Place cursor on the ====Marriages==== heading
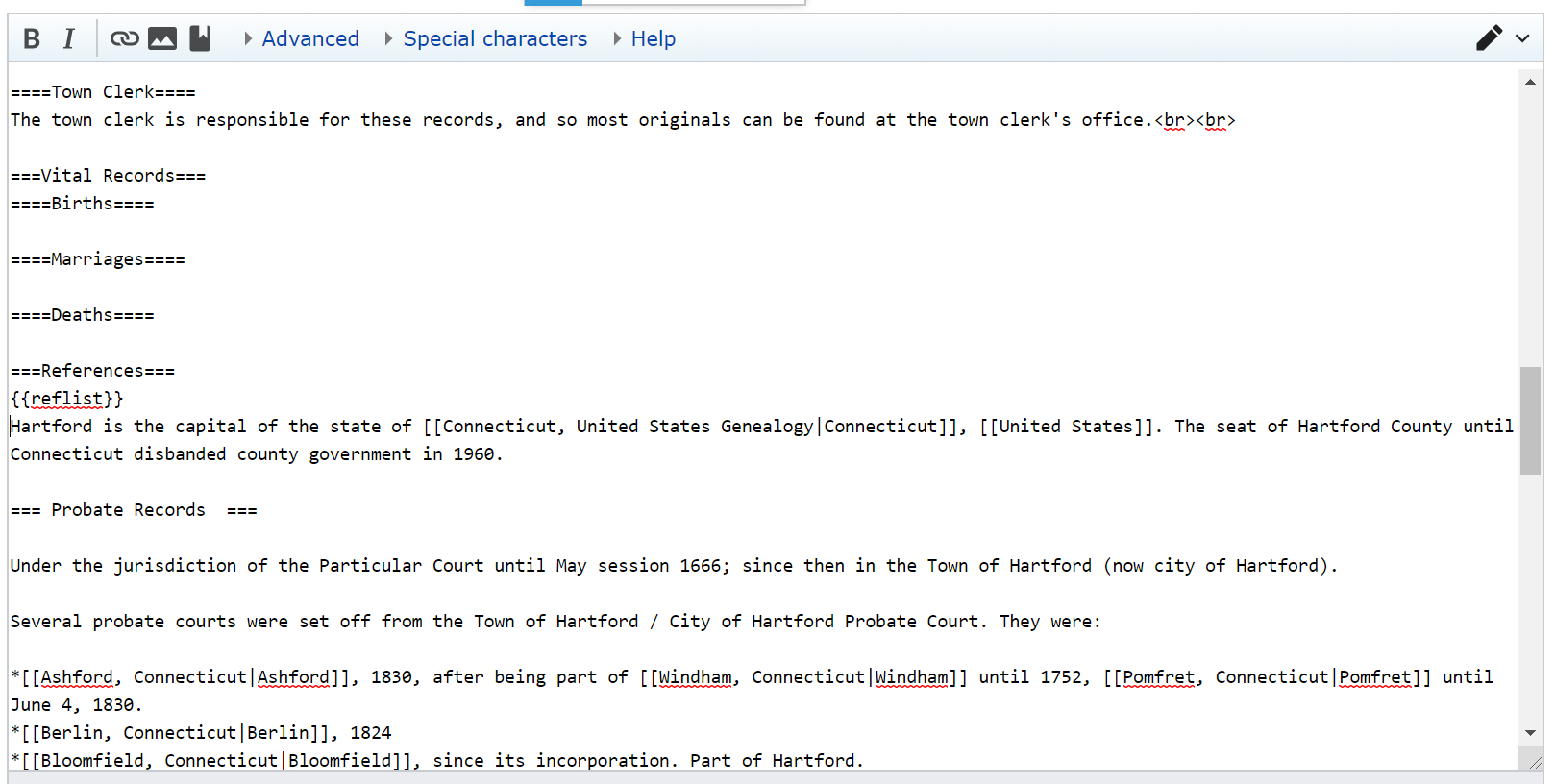Screen dimensions: 1555x784 pos(98,259)
